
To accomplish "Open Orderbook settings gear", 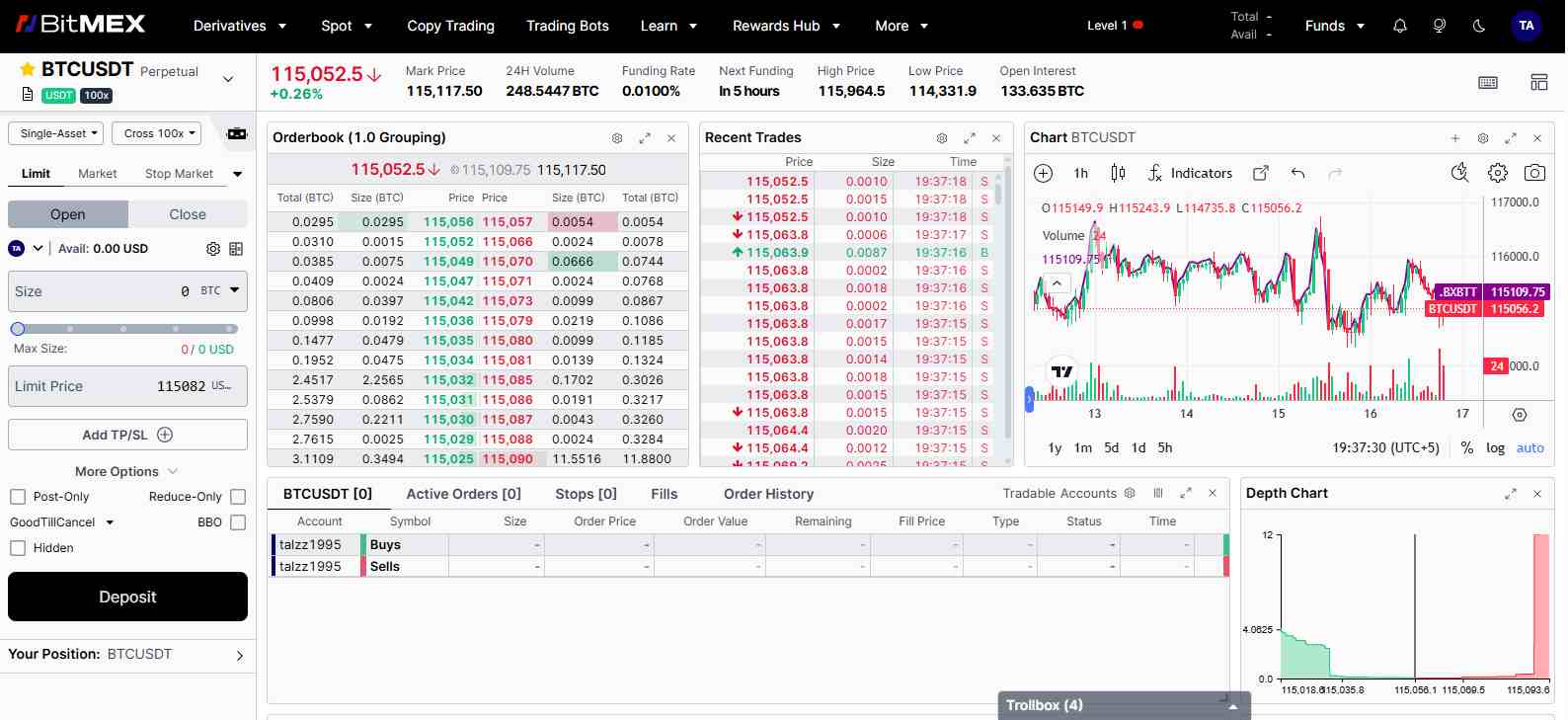I will tap(617, 138).
